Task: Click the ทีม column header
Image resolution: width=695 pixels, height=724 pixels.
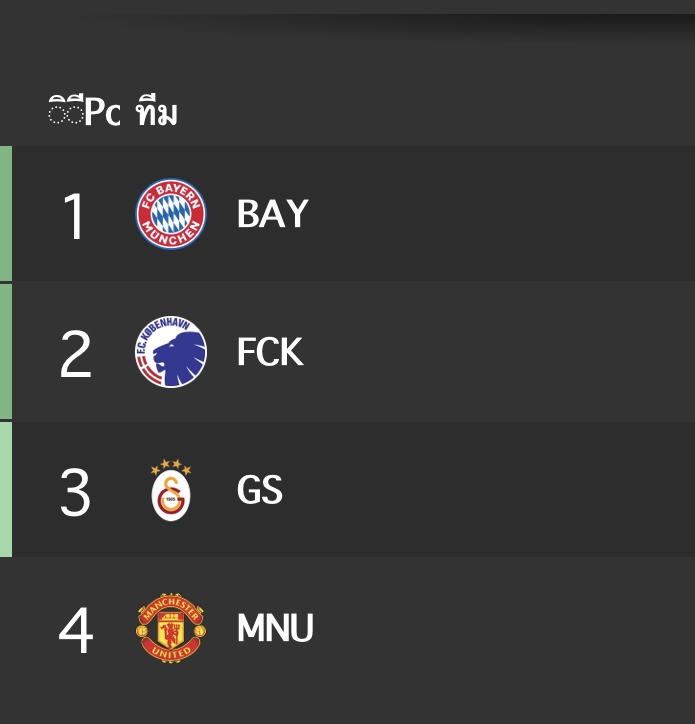Action: pyautogui.click(x=157, y=112)
